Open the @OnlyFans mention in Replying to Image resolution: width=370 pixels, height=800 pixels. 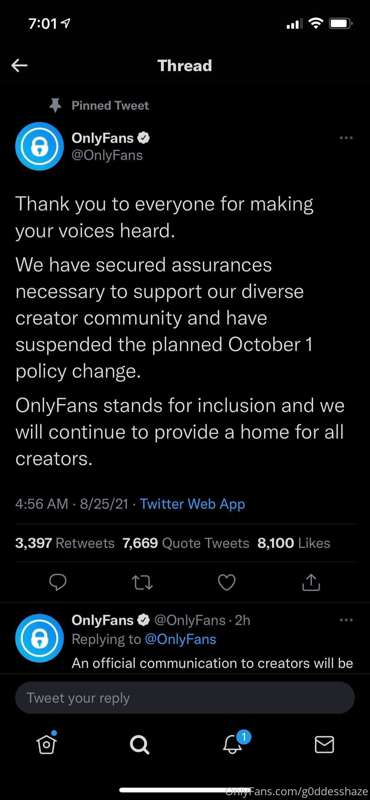tap(180, 639)
